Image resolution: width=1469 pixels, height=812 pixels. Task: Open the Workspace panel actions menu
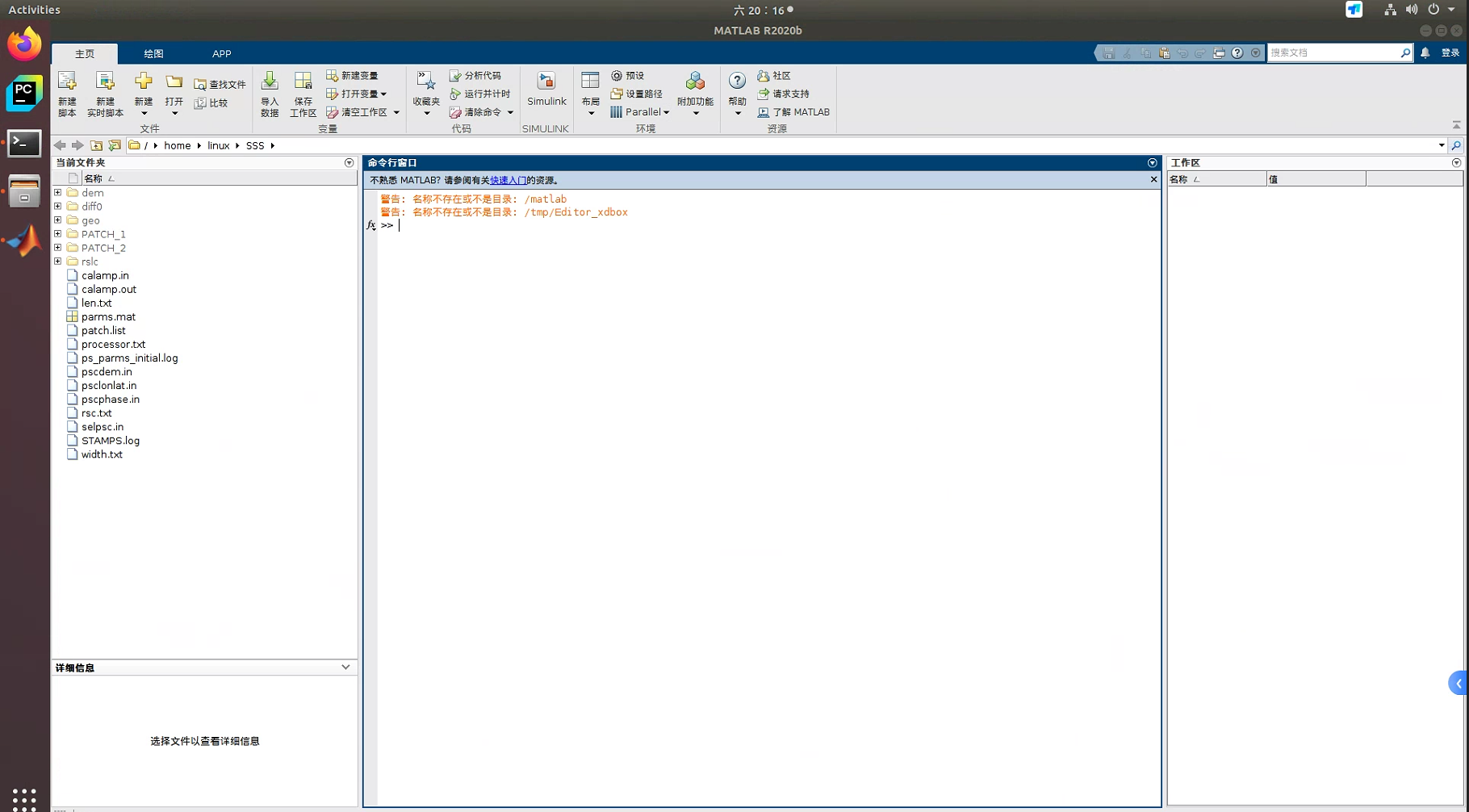tap(1457, 163)
